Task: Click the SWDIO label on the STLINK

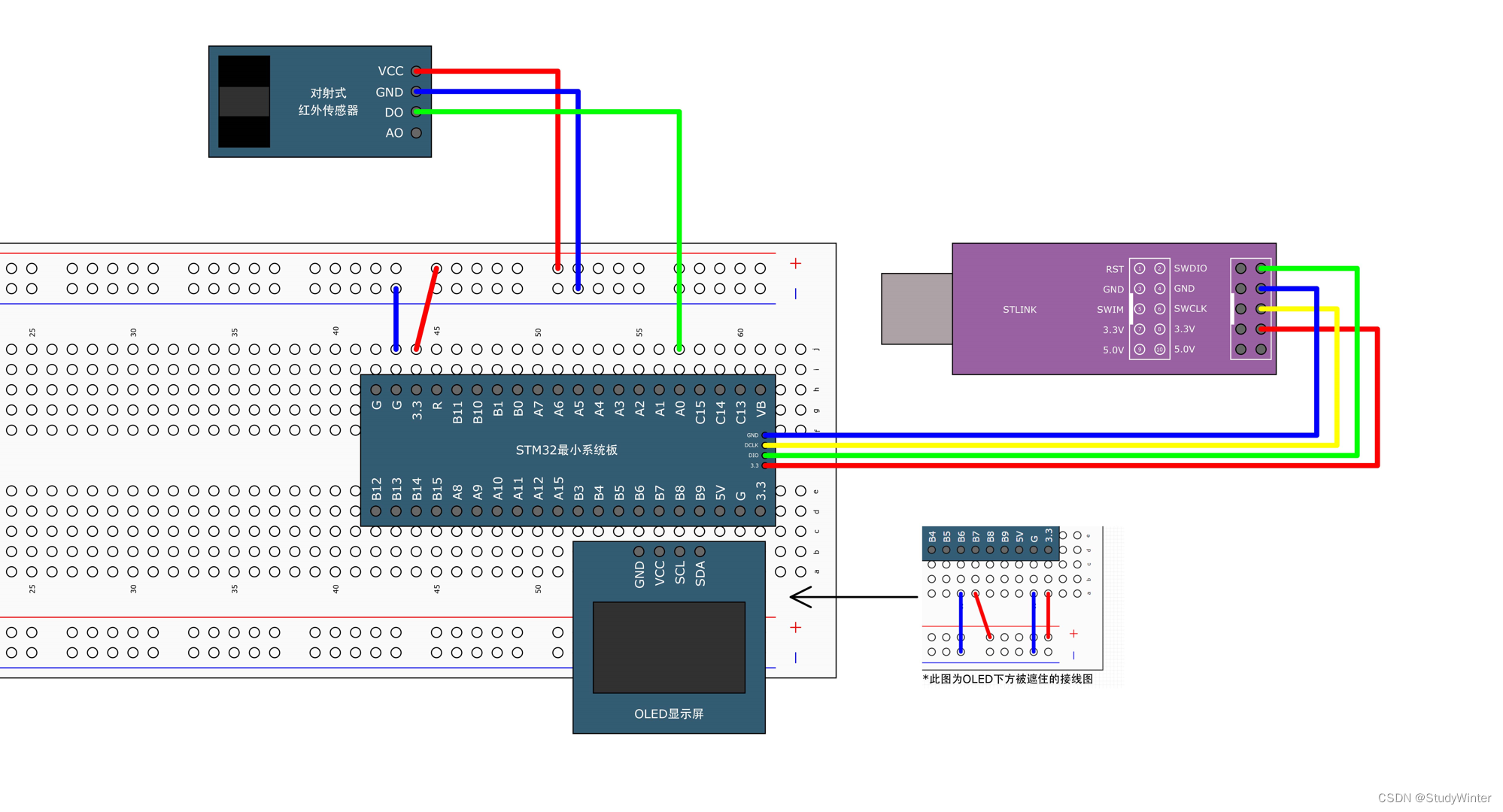Action: [1190, 268]
